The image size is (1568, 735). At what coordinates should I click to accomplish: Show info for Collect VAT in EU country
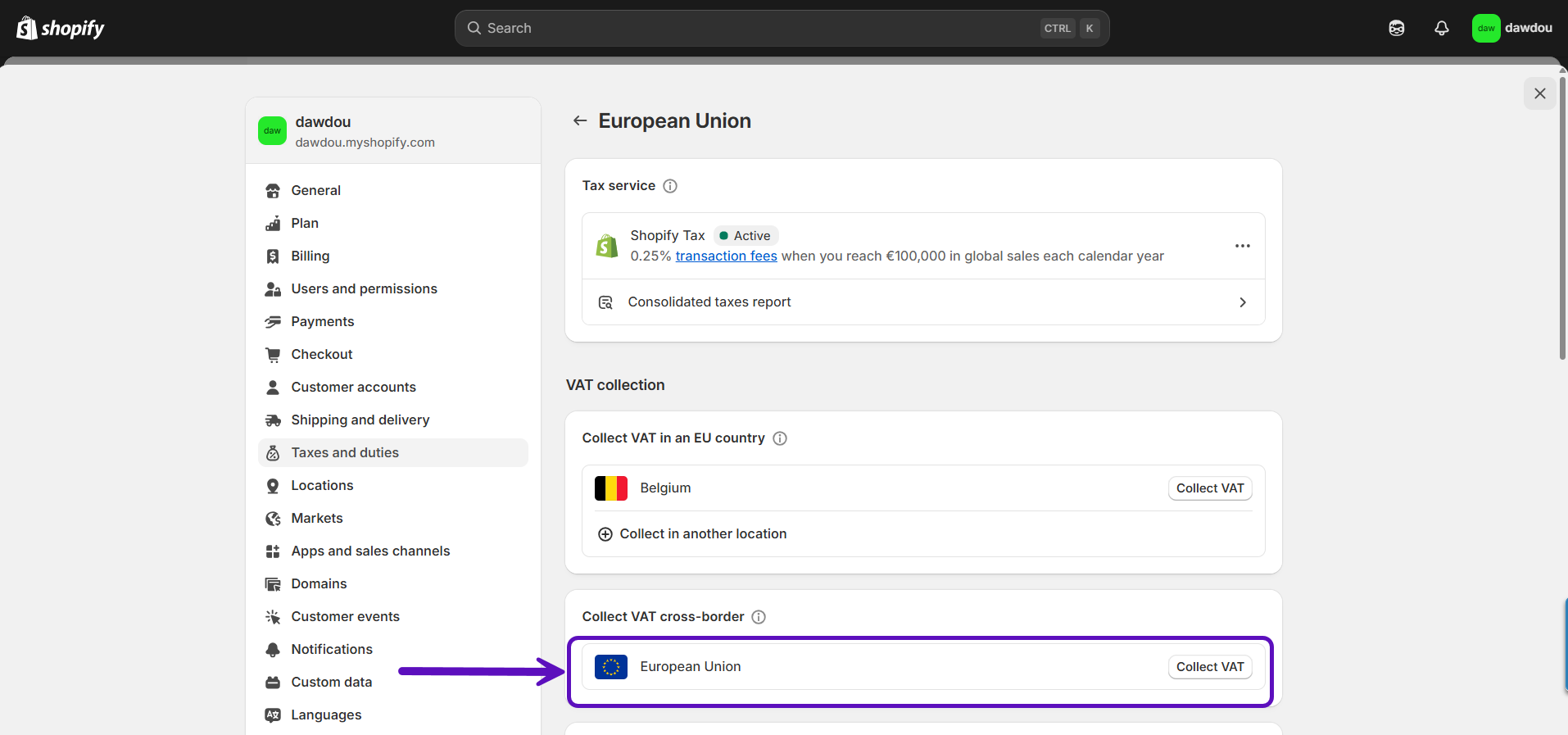(x=780, y=438)
